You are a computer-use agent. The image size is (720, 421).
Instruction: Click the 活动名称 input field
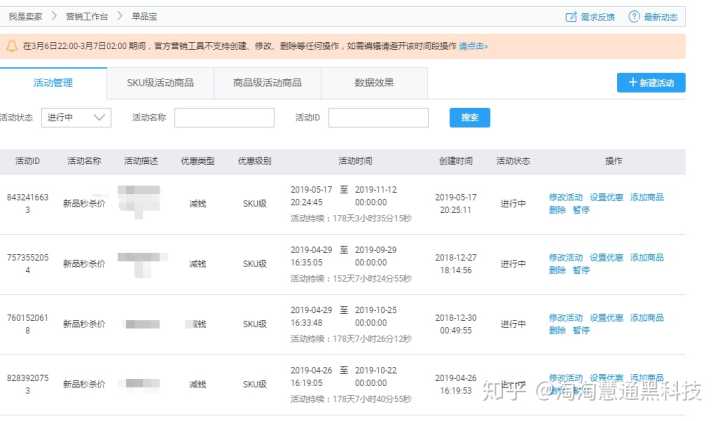click(224, 118)
